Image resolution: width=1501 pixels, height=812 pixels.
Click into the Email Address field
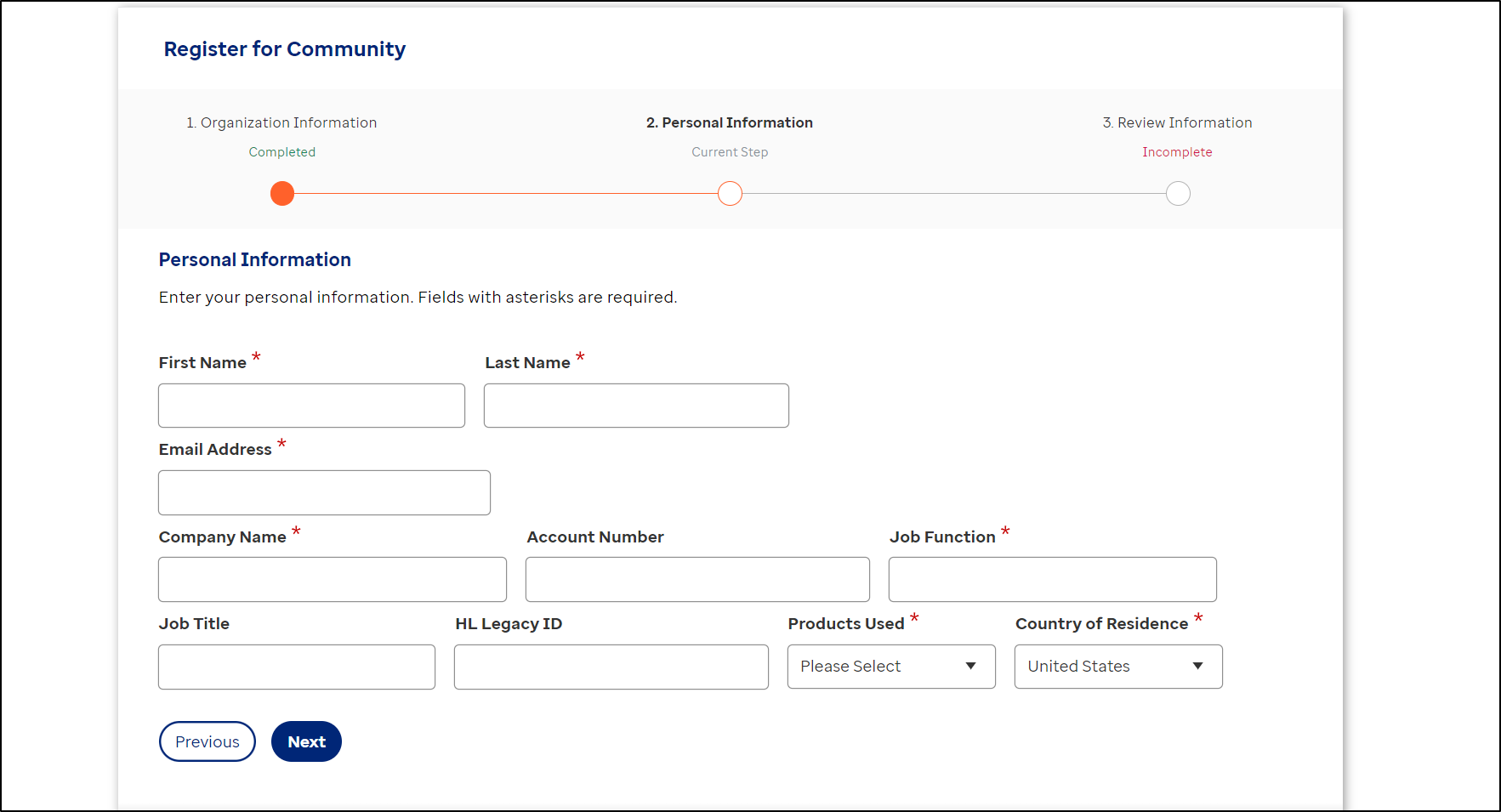click(x=323, y=492)
